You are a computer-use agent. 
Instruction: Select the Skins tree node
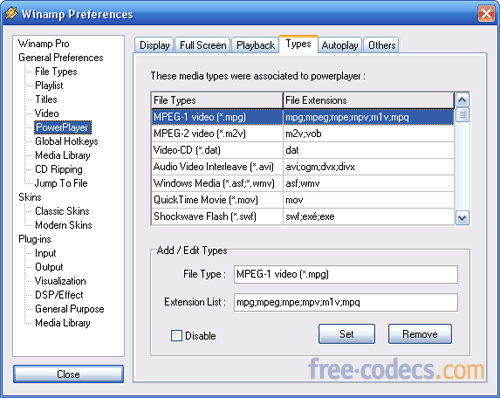(30, 197)
